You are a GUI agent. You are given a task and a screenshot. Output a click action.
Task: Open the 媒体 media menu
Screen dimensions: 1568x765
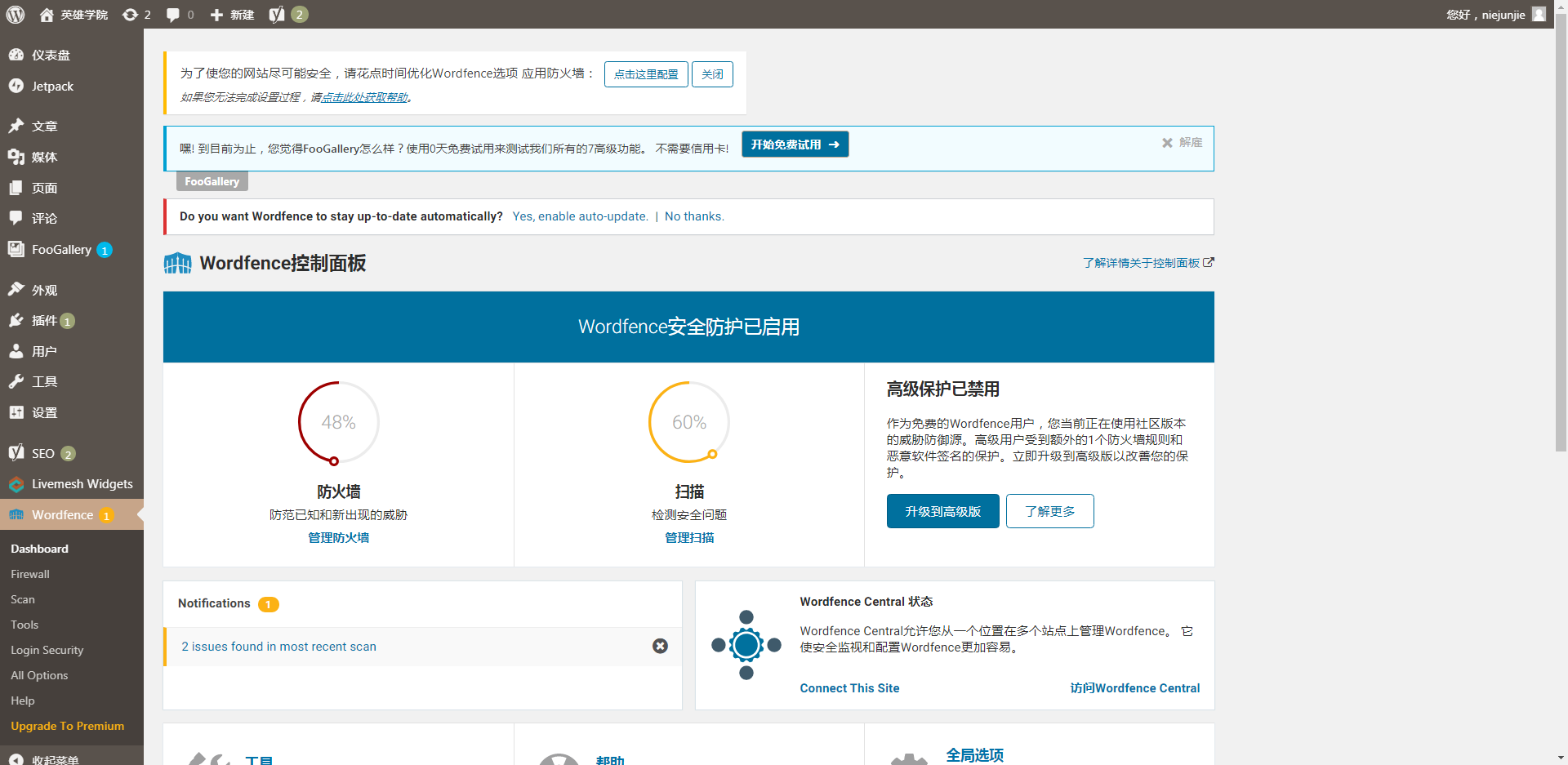(72, 157)
